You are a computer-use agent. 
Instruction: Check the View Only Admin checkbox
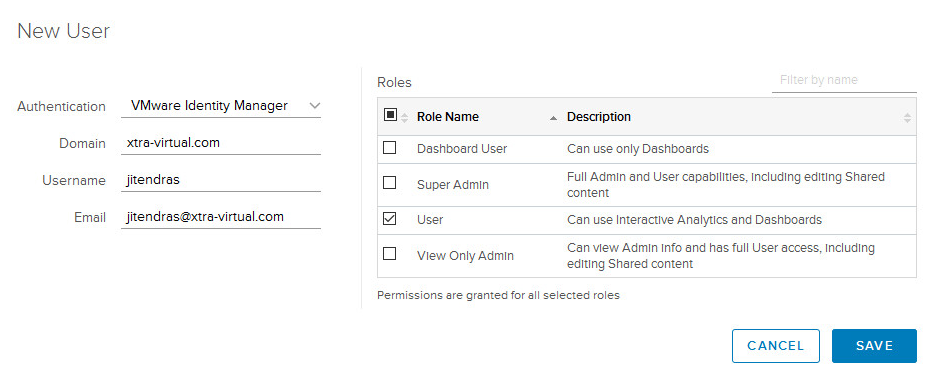tap(389, 254)
